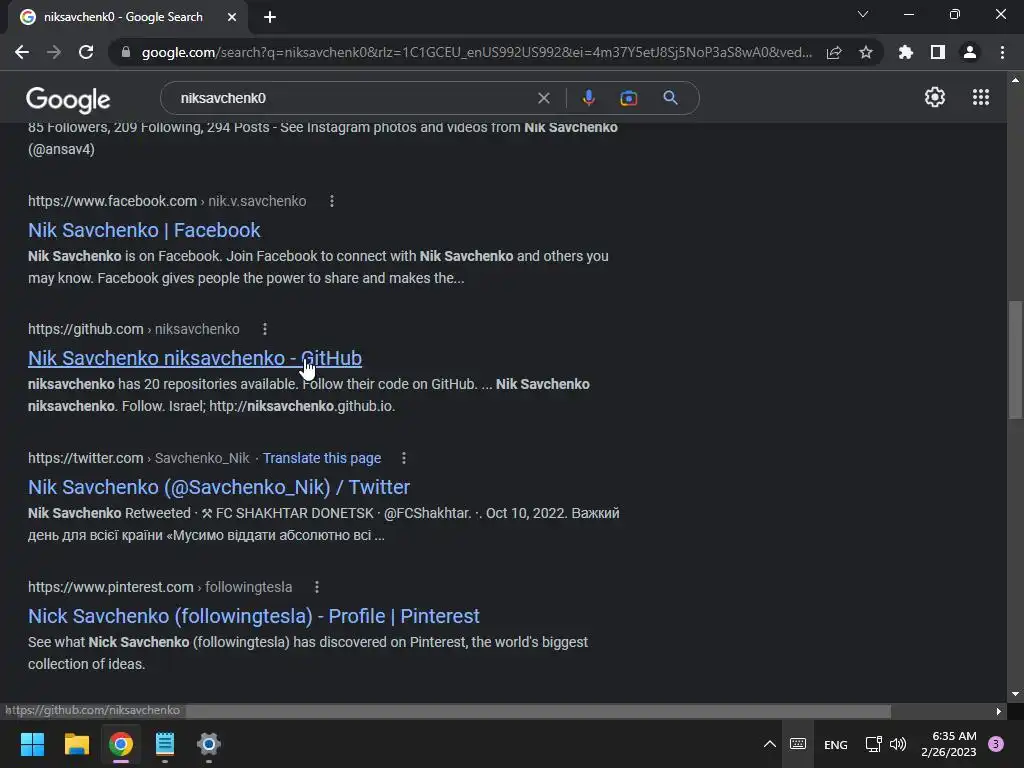Image resolution: width=1024 pixels, height=768 pixels.
Task: Open the tab search chevron in title bar
Action: pos(863,14)
